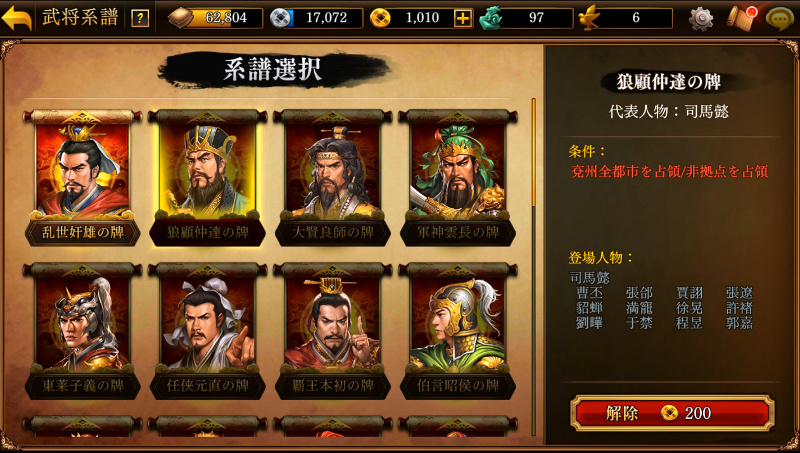Tap the golden bird resource icon
Screen dimensions: 800x453
click(x=590, y=18)
